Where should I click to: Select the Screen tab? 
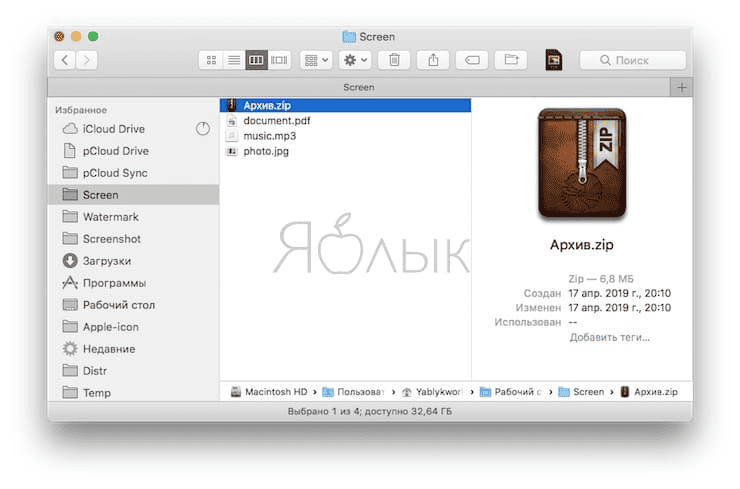[x=359, y=87]
